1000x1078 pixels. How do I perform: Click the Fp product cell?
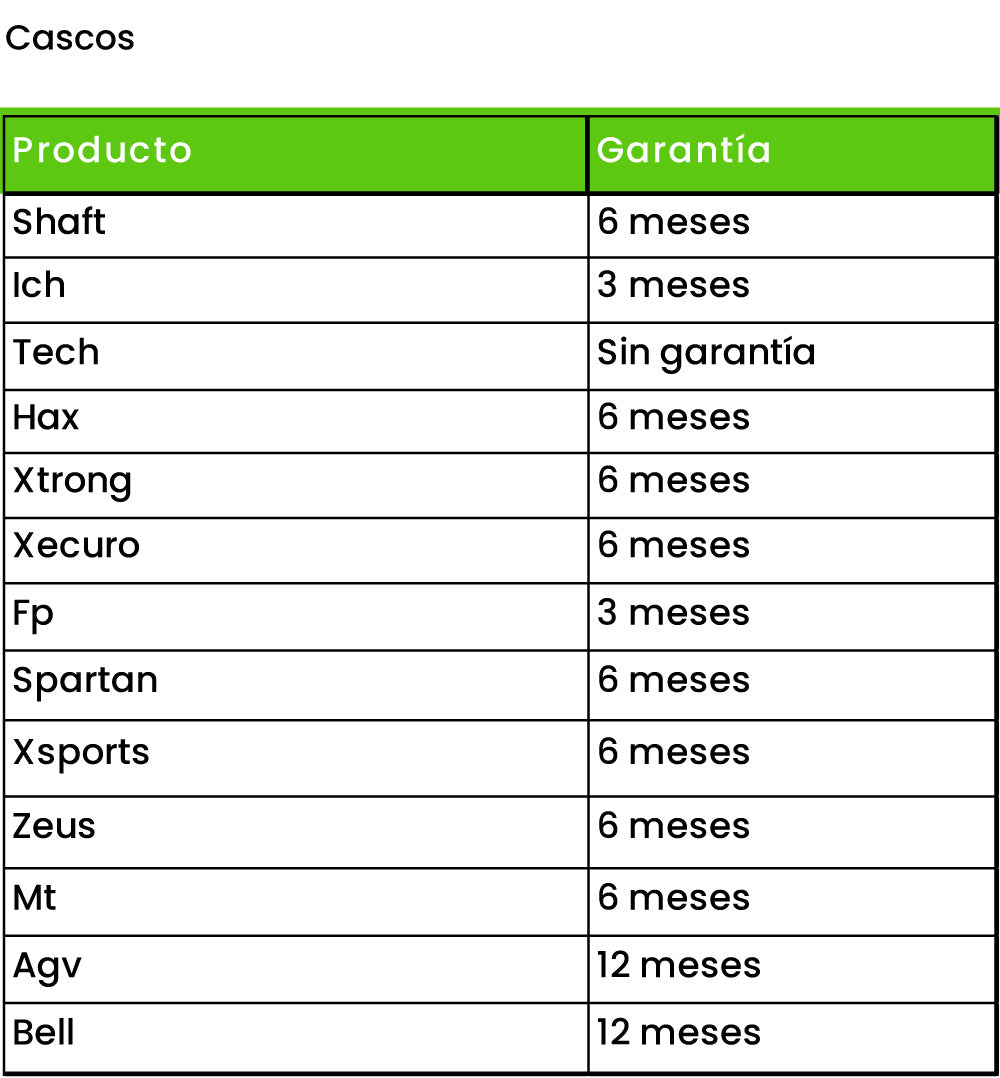pyautogui.click(x=296, y=617)
